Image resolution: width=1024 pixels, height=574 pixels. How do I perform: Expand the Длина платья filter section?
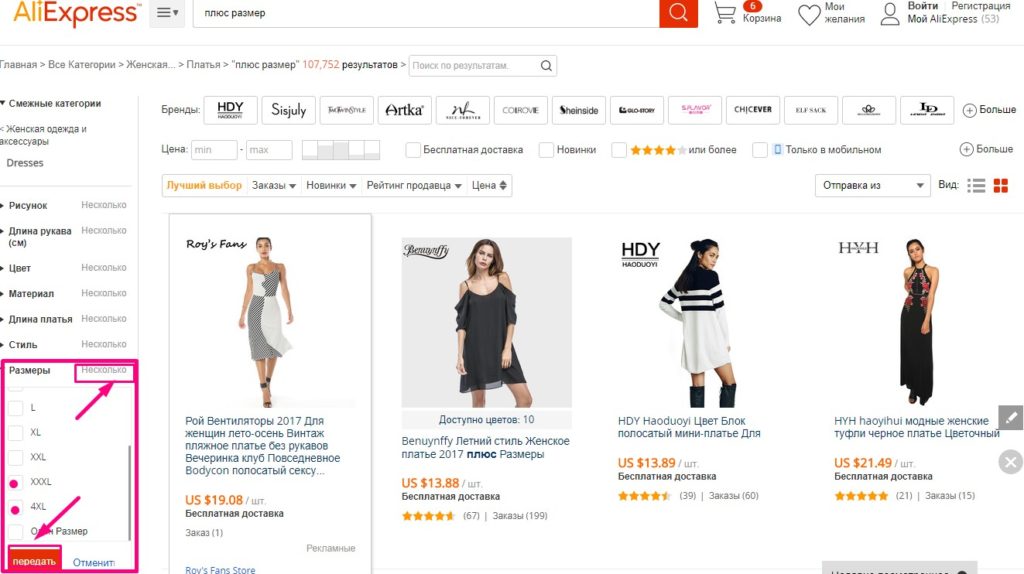click(40, 319)
